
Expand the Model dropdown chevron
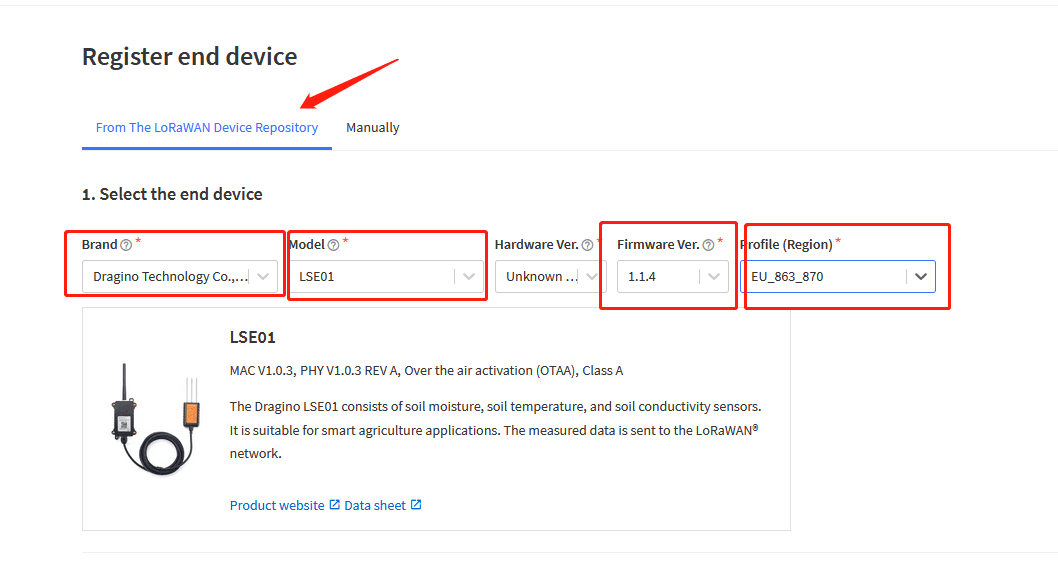(x=469, y=276)
